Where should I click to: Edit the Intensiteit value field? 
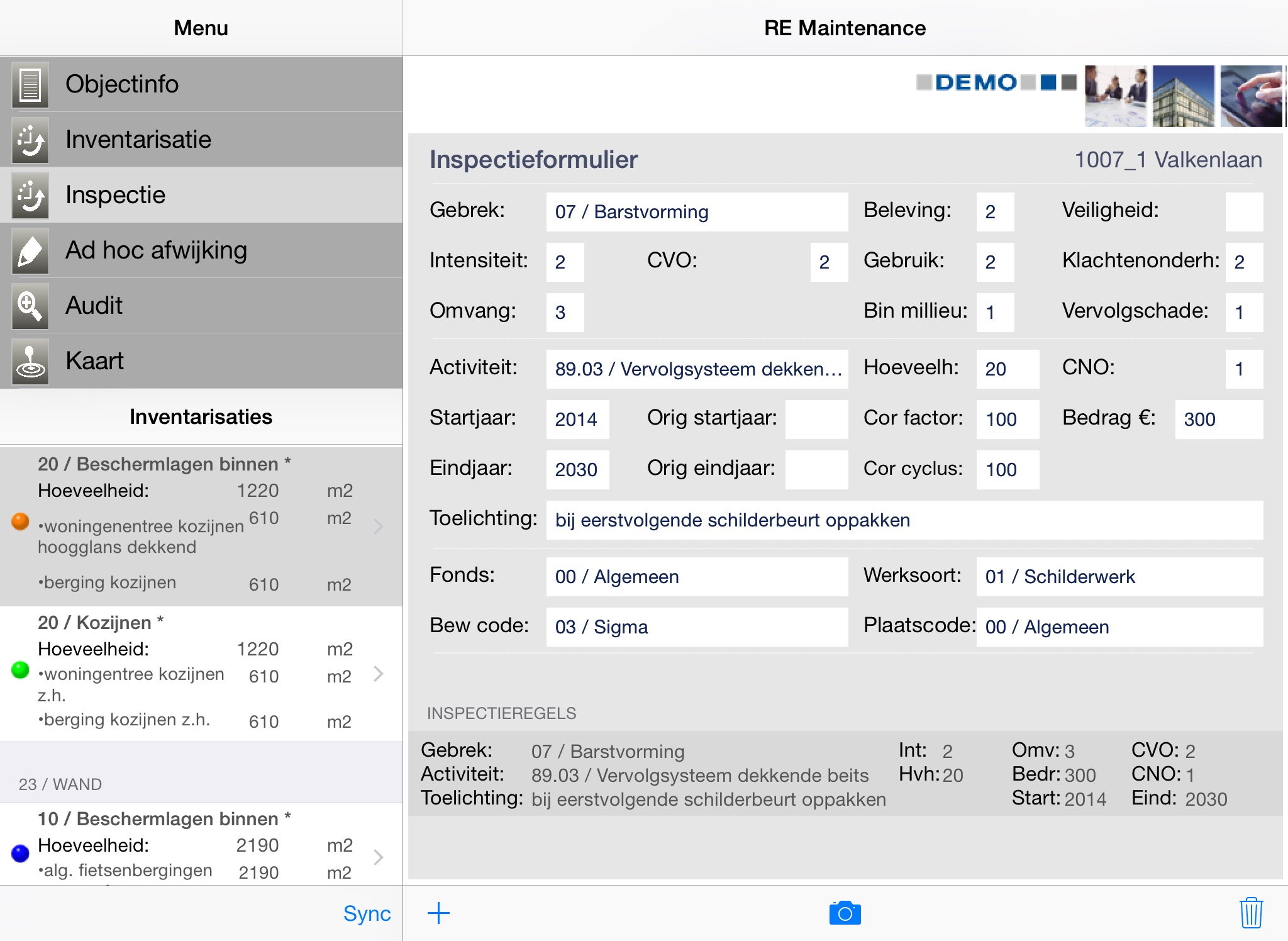[x=565, y=262]
